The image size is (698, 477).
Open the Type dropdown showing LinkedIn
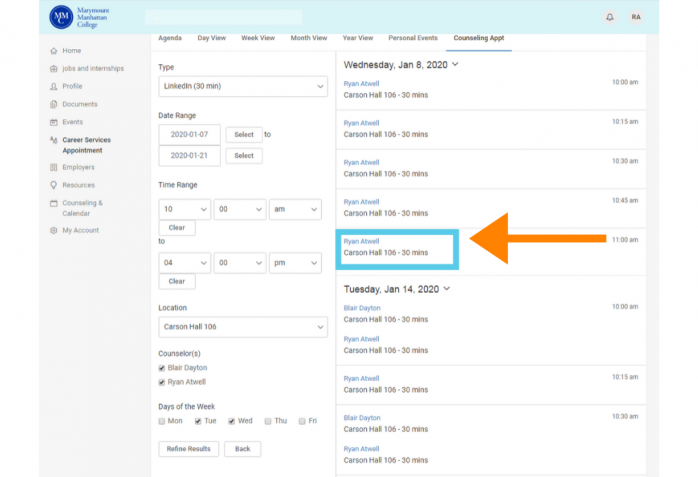click(242, 86)
